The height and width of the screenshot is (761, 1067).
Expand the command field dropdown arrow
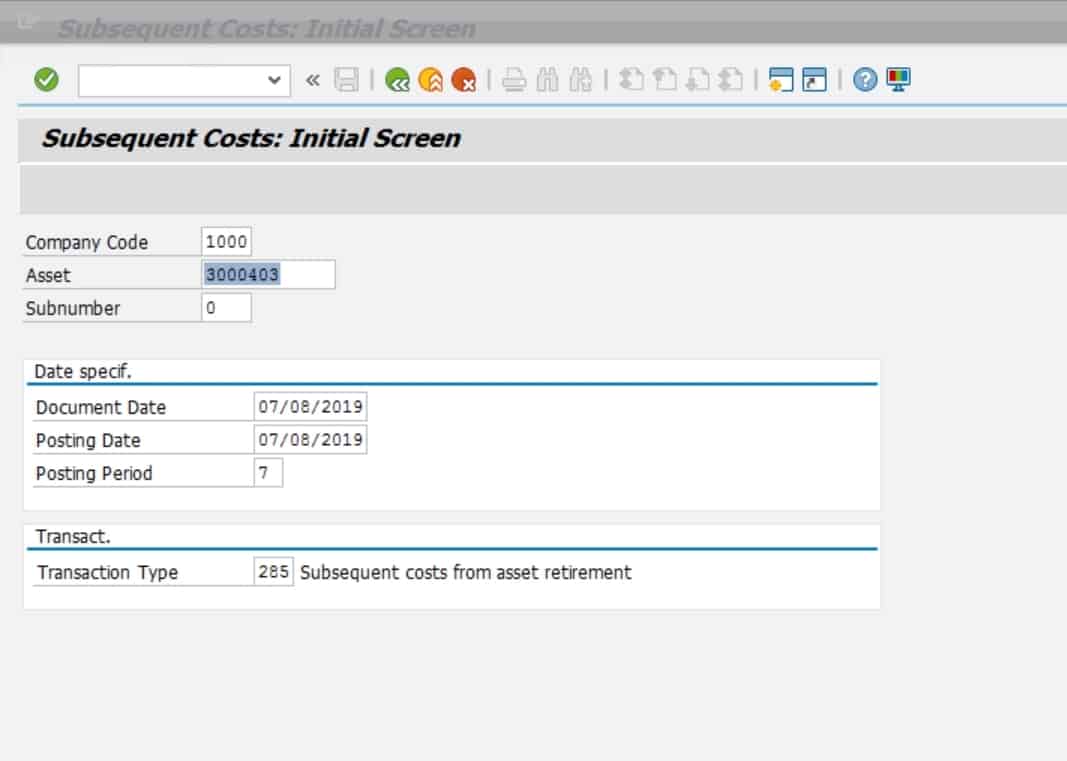(275, 81)
